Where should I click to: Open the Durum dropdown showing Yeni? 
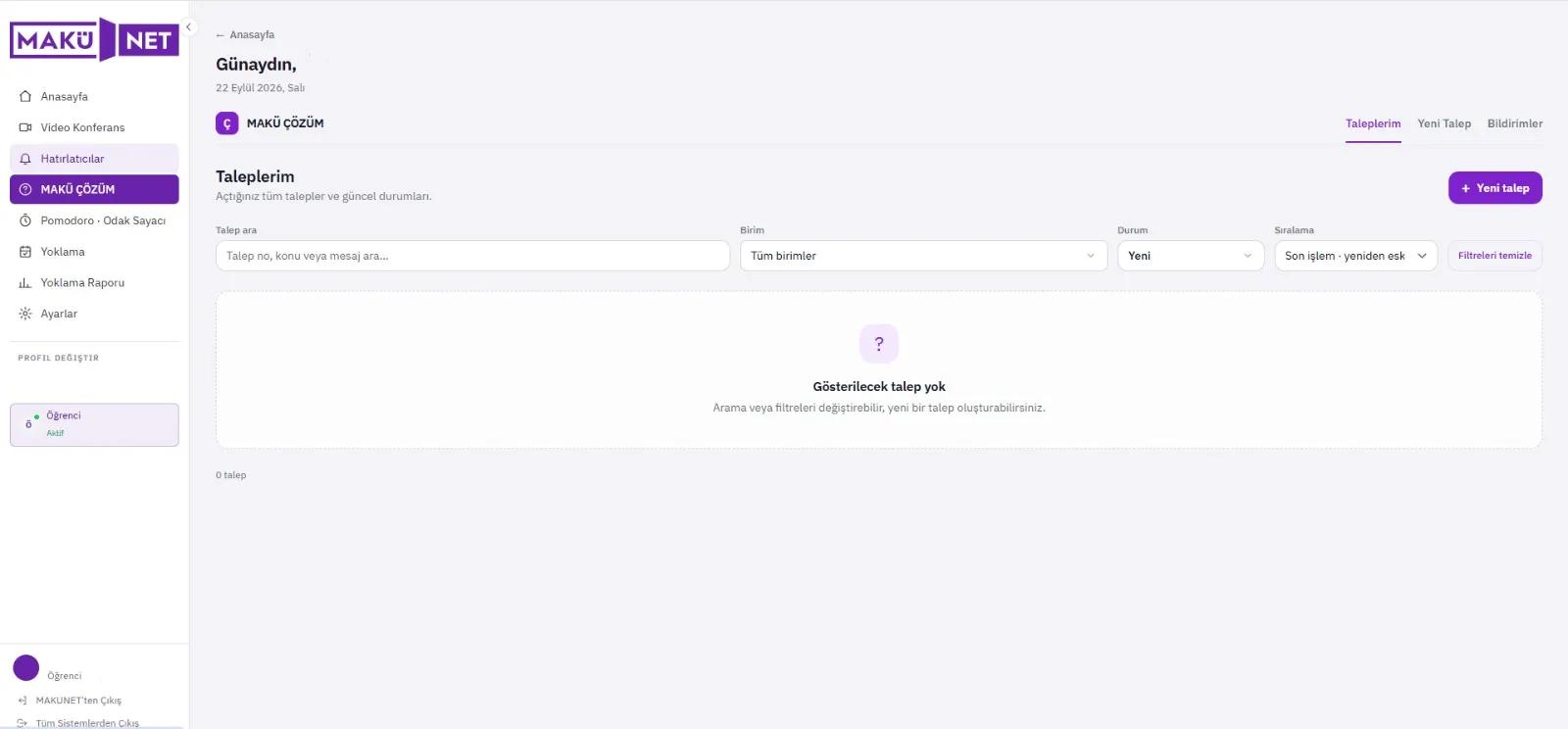pyautogui.click(x=1191, y=256)
